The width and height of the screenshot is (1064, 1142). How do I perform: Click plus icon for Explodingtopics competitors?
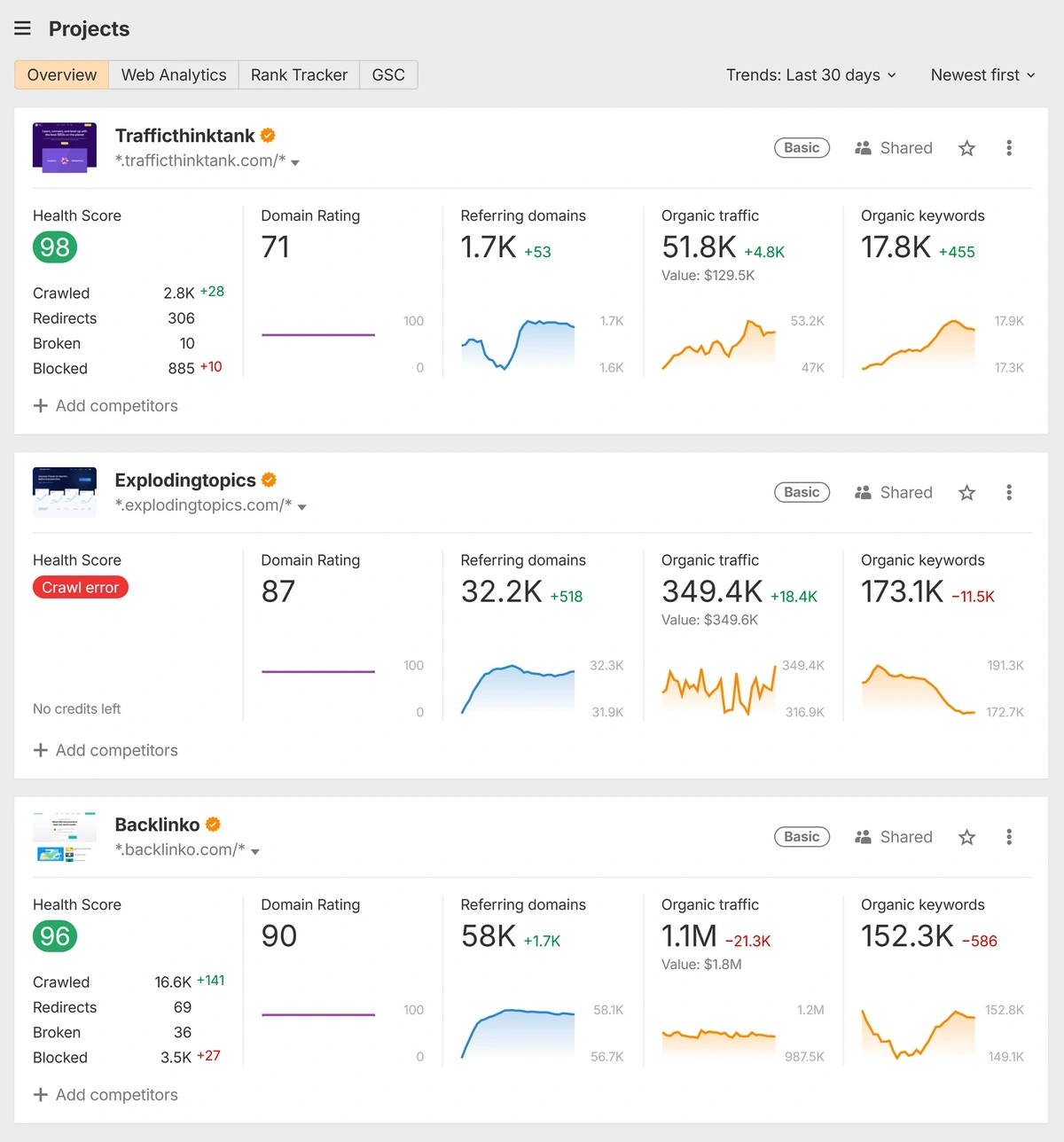click(x=40, y=750)
